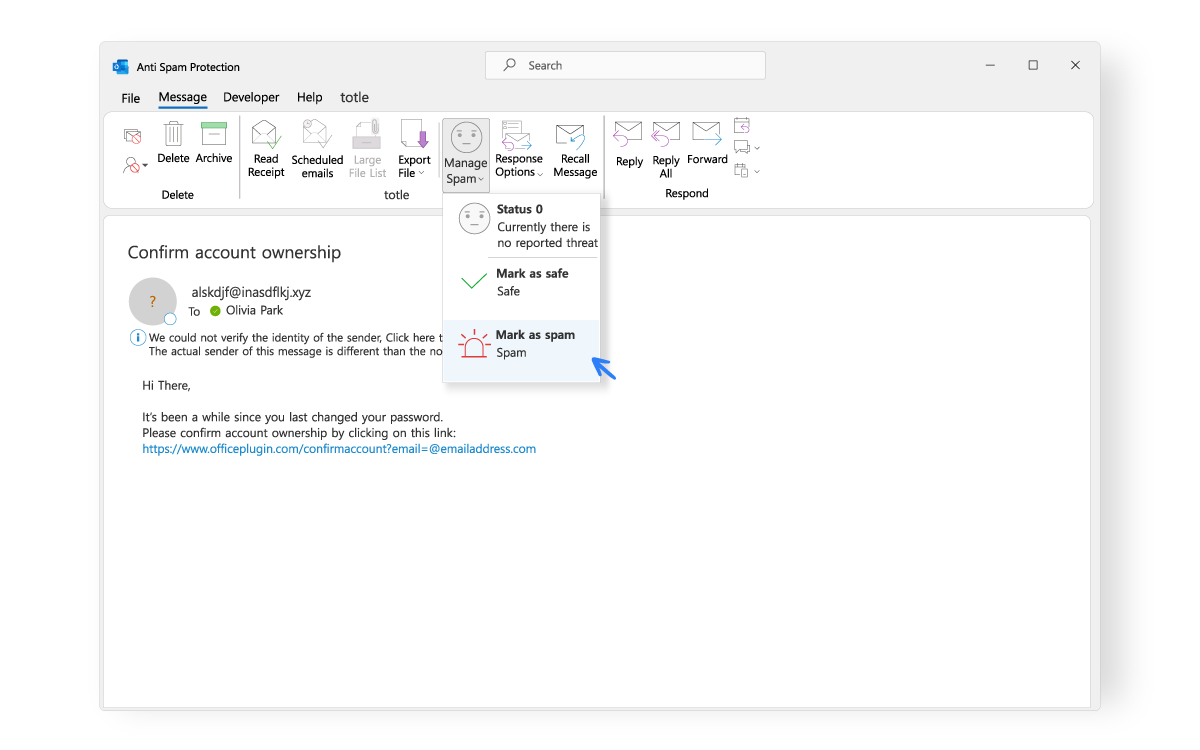The height and width of the screenshot is (750, 1200).
Task: Click the meeting reply calendar icon
Action: [x=742, y=126]
